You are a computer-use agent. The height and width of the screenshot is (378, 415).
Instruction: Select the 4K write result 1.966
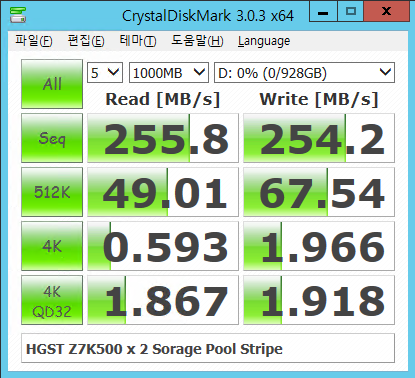(319, 246)
